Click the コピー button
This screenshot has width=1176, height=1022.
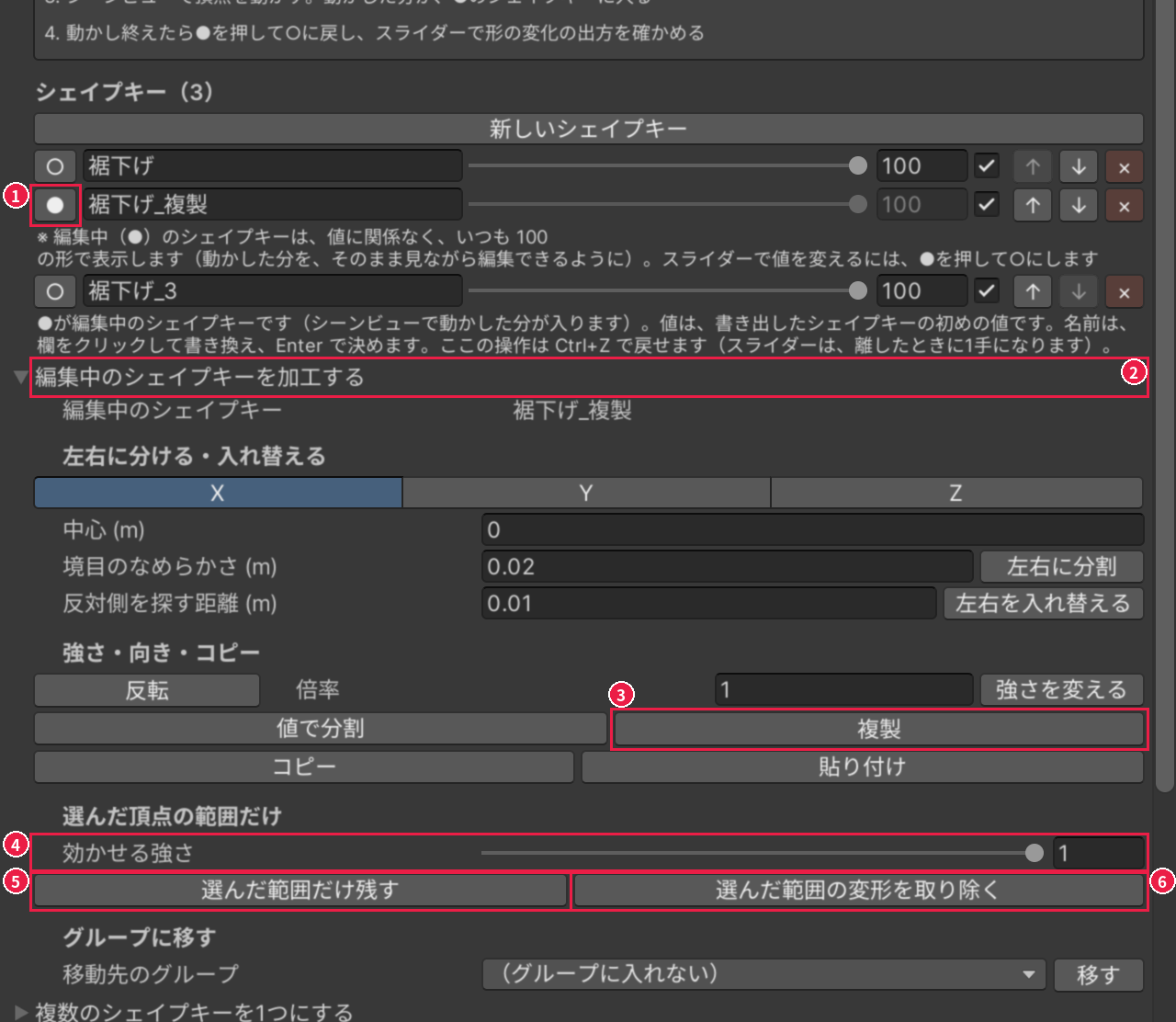(304, 767)
